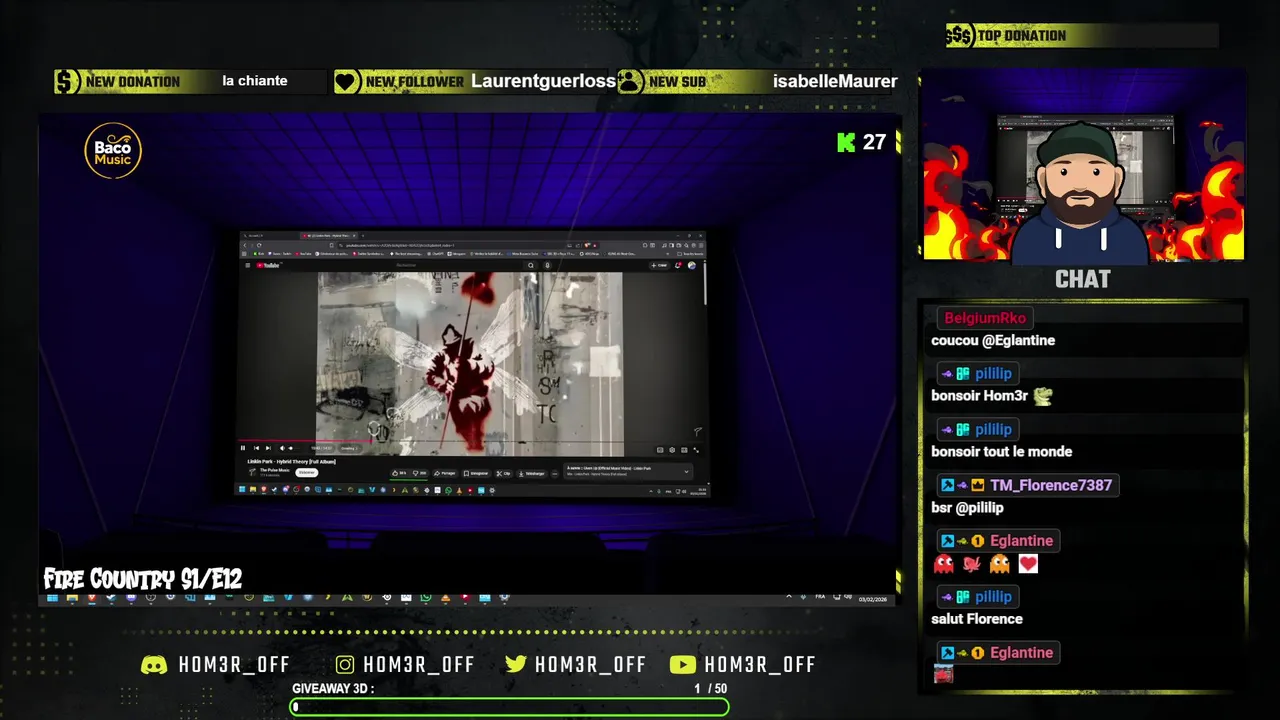This screenshot has height=720, width=1280.
Task: Open VLC cone icon on outer taskbar
Action: click(446, 598)
